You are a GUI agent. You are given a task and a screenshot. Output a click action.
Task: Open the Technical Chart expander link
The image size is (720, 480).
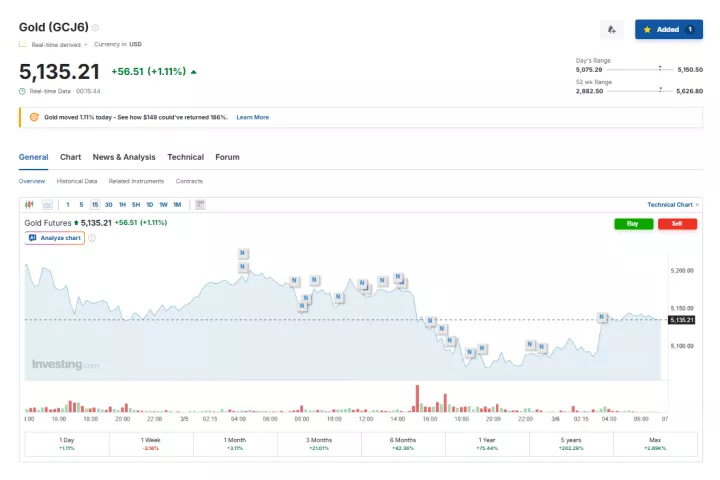point(673,204)
